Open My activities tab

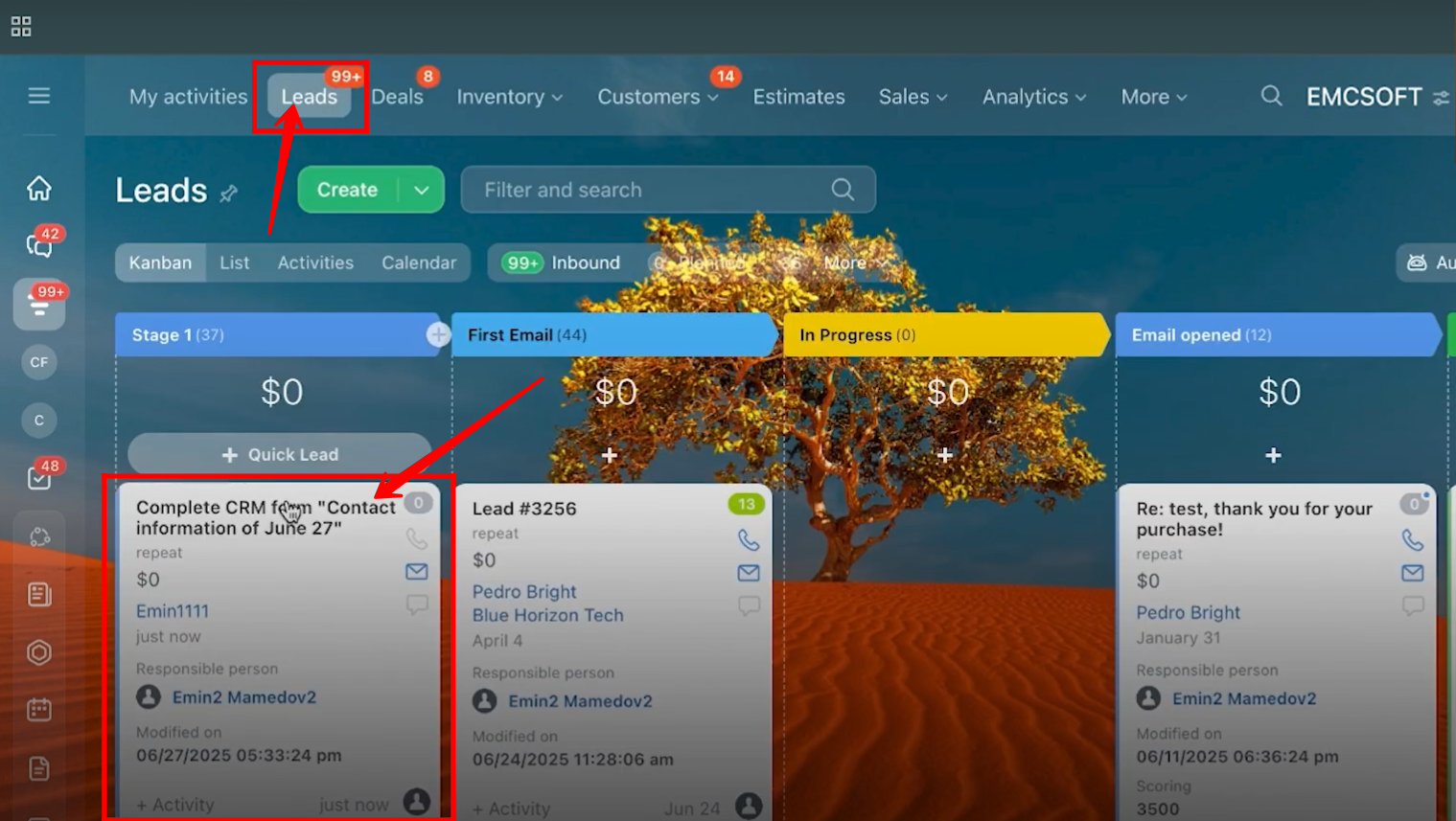[x=188, y=97]
